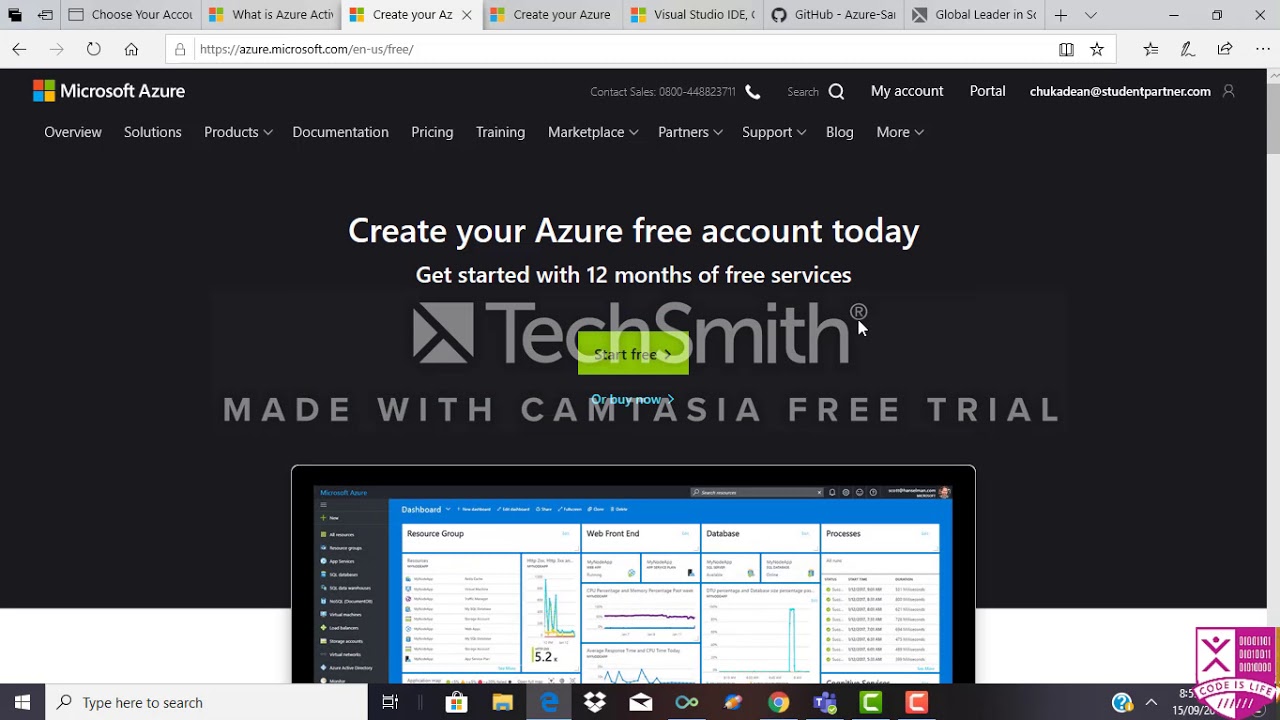The width and height of the screenshot is (1280, 720).
Task: Close the active Create your Azure tab
Action: 467,15
